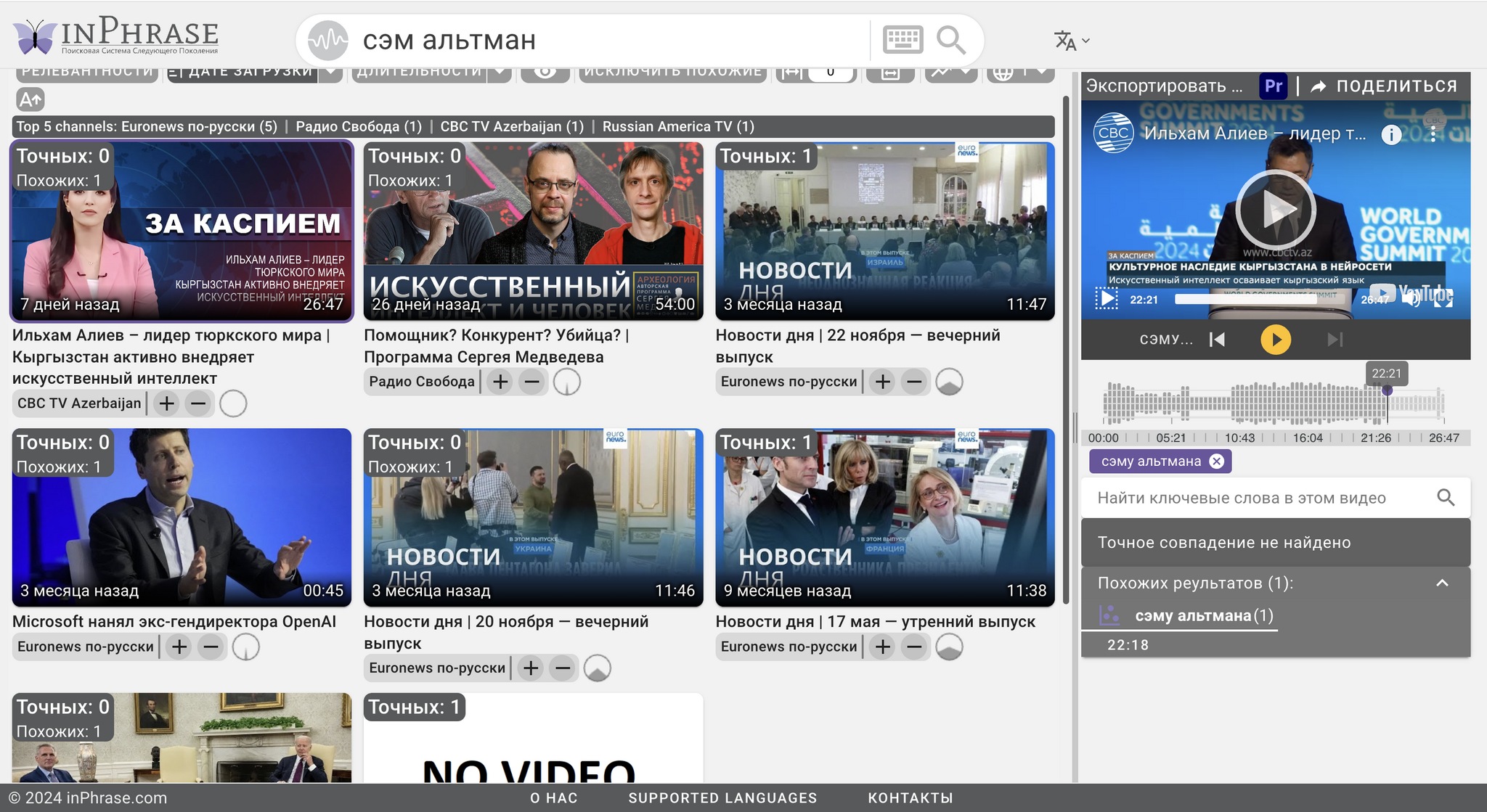
Task: Sort results by 'дате загрузки'
Action: click(x=243, y=72)
